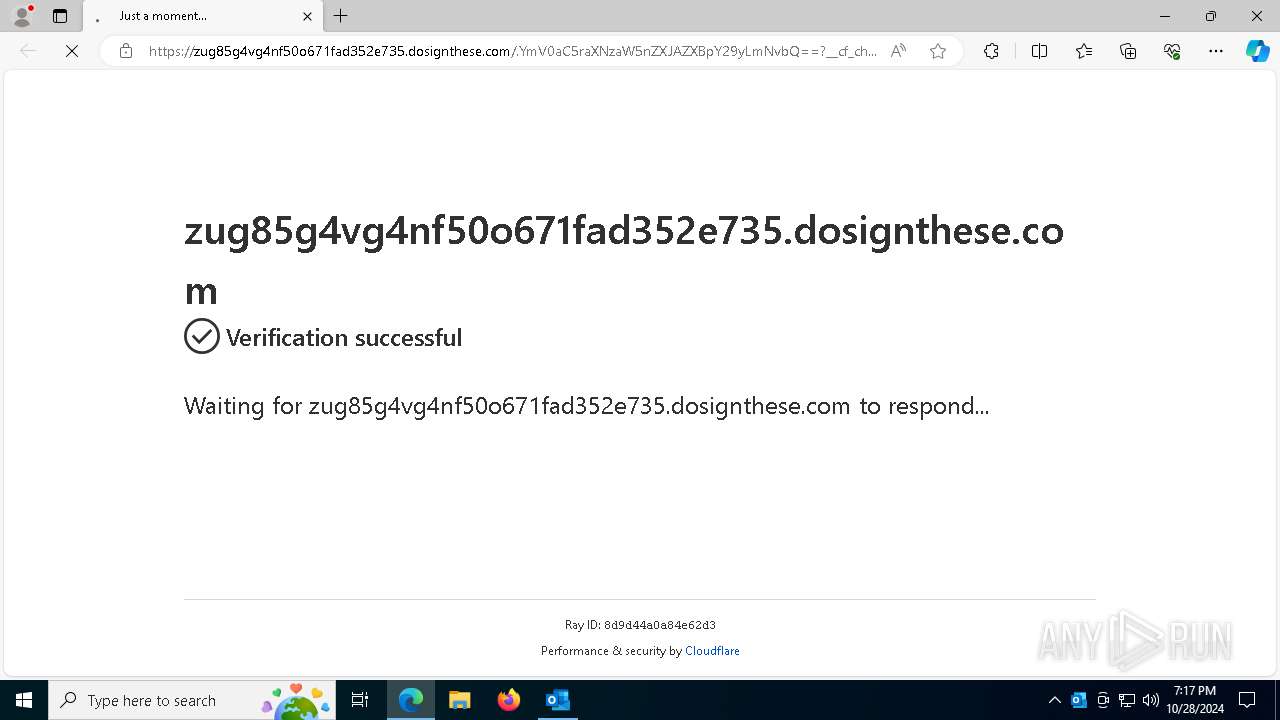View site information lock icon
Viewport: 1280px width, 720px height.
[x=126, y=51]
